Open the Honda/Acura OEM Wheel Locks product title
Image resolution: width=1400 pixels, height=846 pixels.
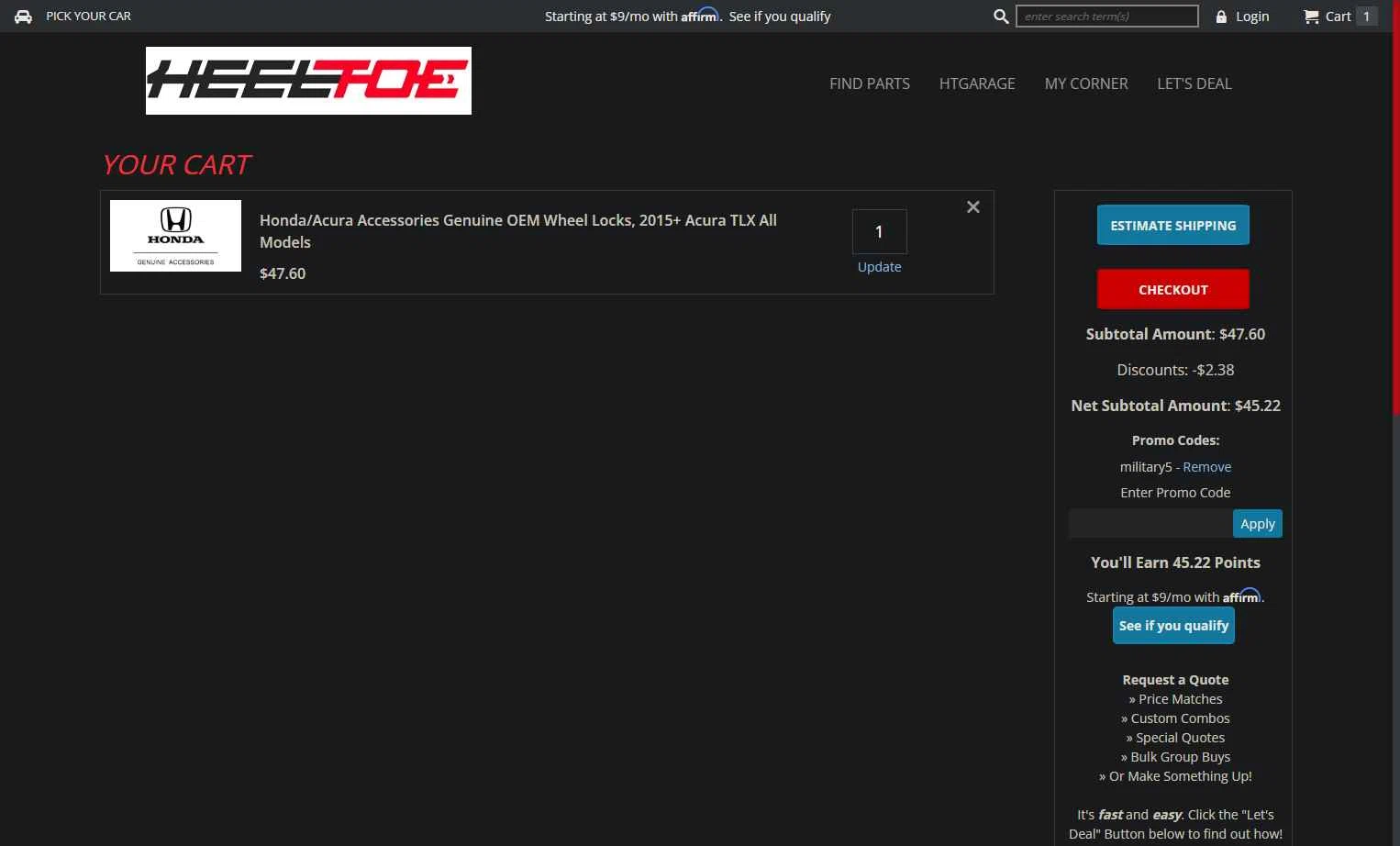tap(518, 231)
